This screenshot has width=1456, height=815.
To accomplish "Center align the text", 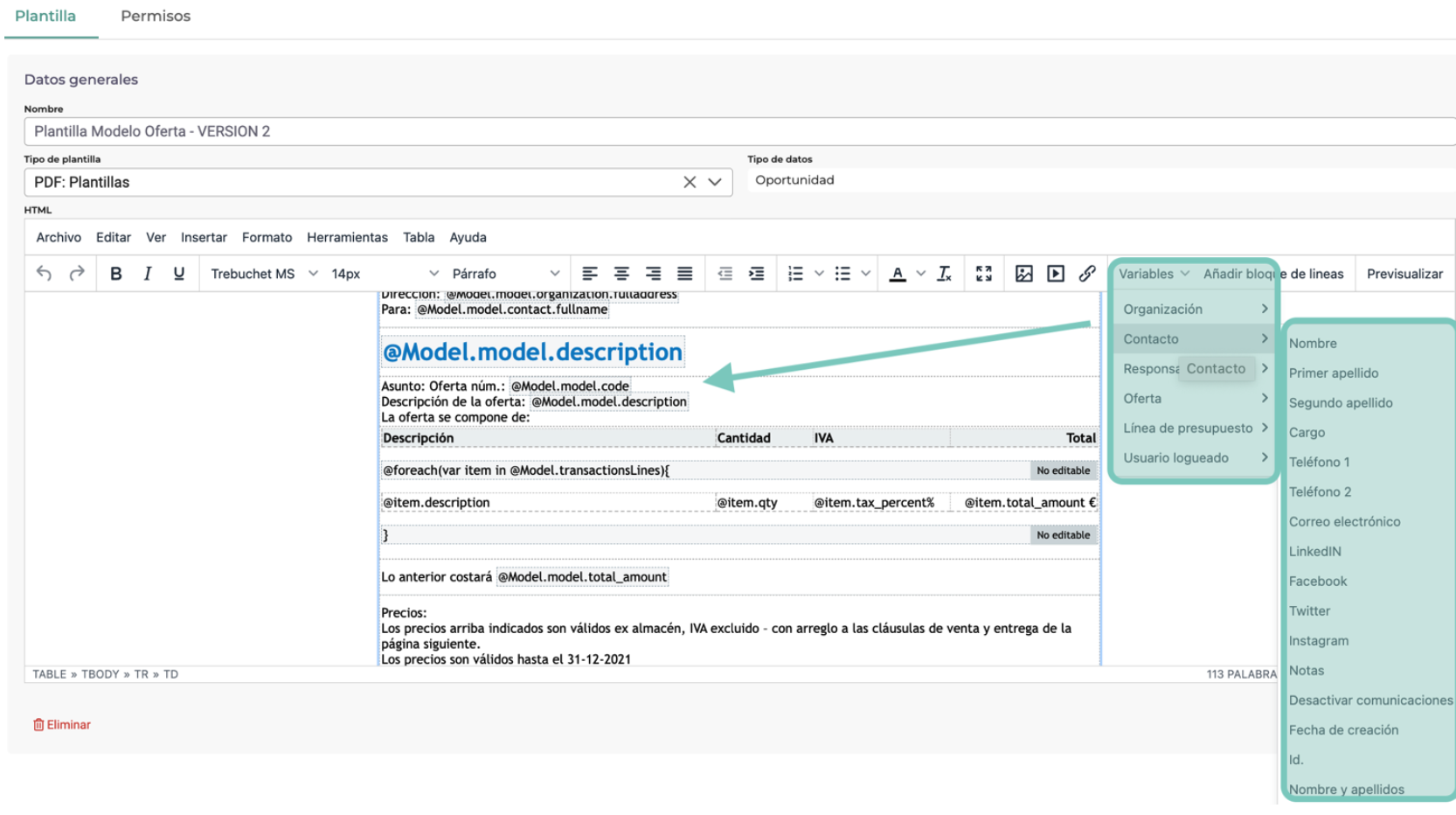I will point(621,274).
